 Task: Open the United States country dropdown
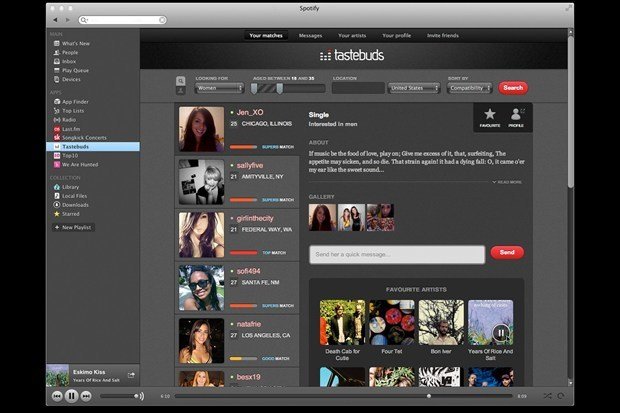click(x=414, y=88)
